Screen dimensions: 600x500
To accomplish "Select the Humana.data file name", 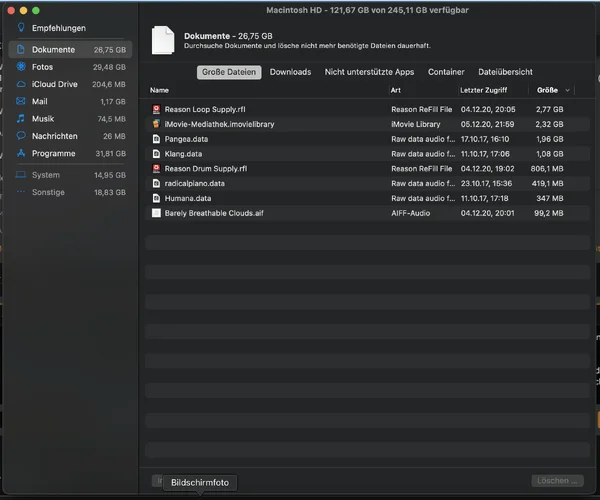I will (x=188, y=198).
